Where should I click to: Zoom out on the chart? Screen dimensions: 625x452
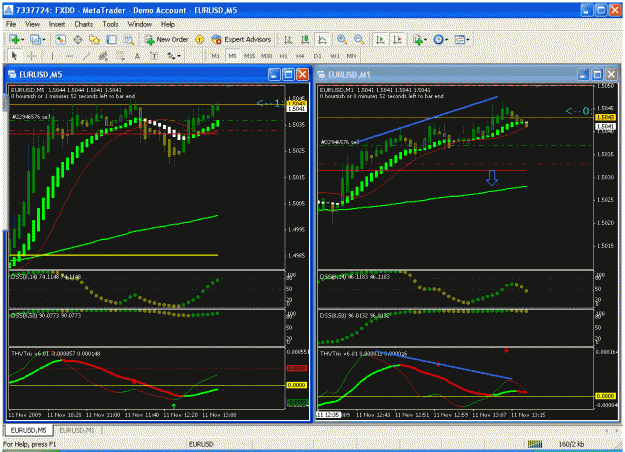[x=359, y=39]
